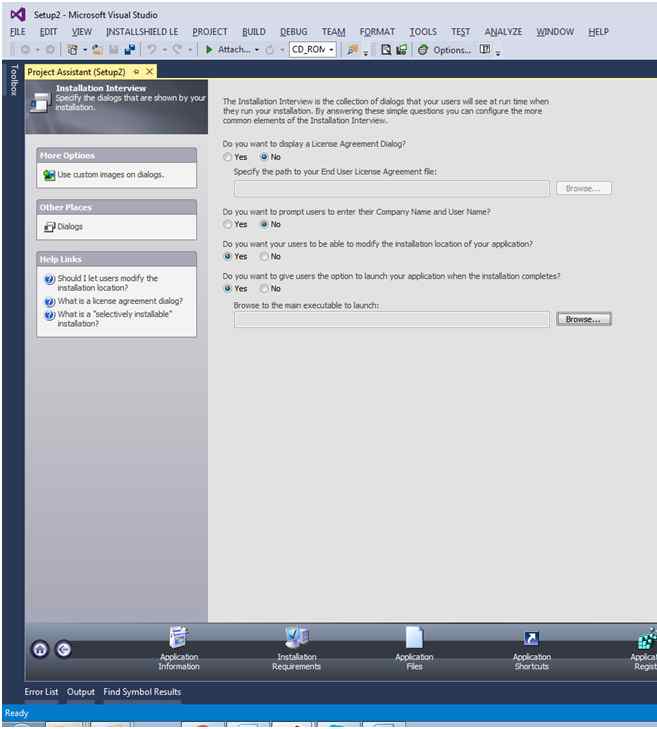Expand the Refresh icon dropdown arrow
This screenshot has height=729, width=657.
pyautogui.click(x=282, y=50)
